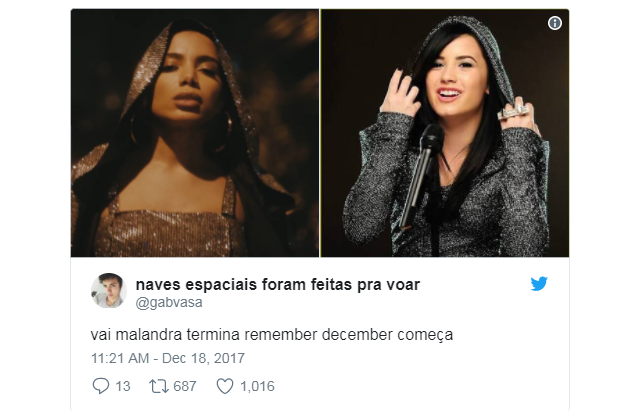Open the info icon on the image
Image resolution: width=642 pixels, height=411 pixels.
pyautogui.click(x=555, y=23)
